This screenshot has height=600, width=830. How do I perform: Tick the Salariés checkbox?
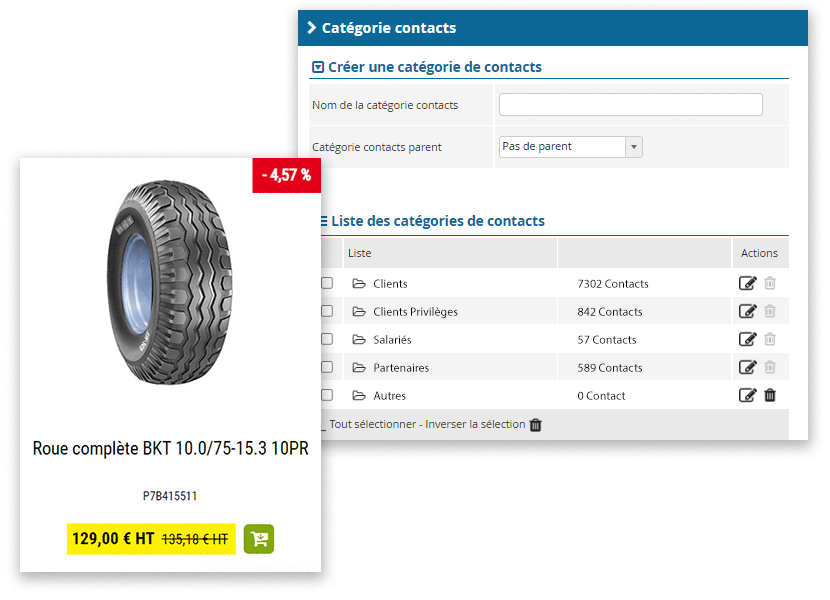tap(327, 339)
